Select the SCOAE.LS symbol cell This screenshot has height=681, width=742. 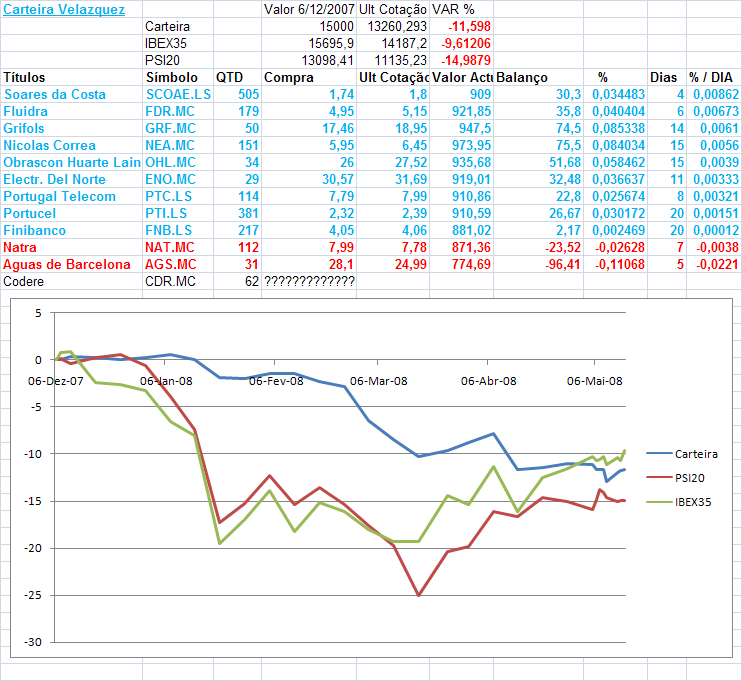point(178,94)
